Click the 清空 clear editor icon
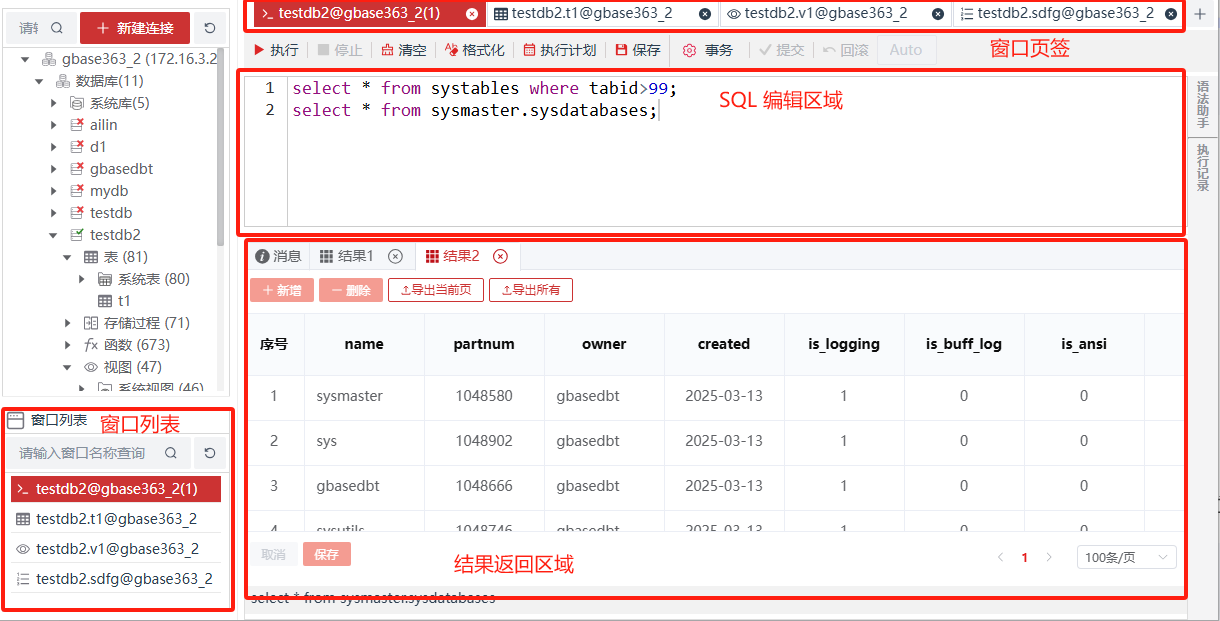 pyautogui.click(x=388, y=50)
